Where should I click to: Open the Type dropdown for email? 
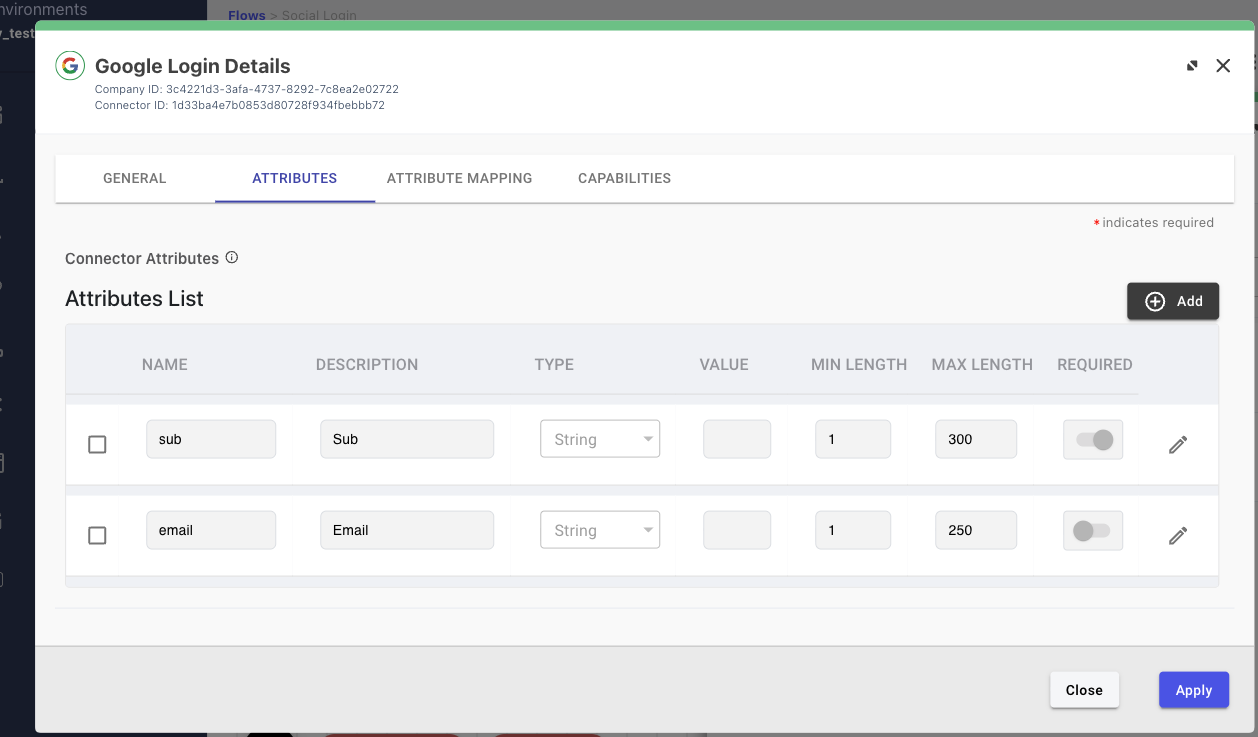tap(600, 530)
